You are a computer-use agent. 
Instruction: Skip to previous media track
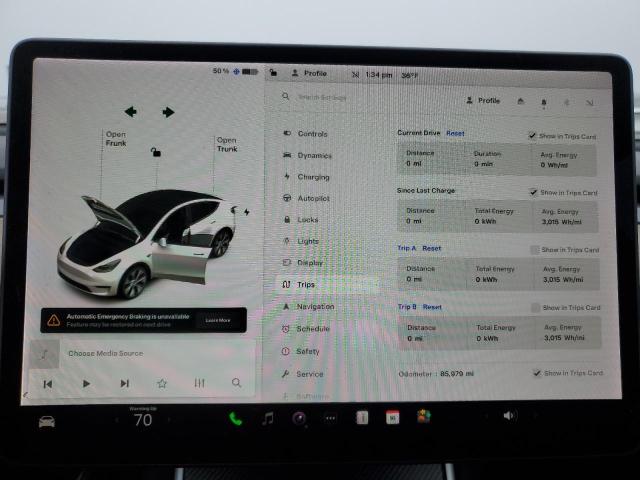point(48,384)
